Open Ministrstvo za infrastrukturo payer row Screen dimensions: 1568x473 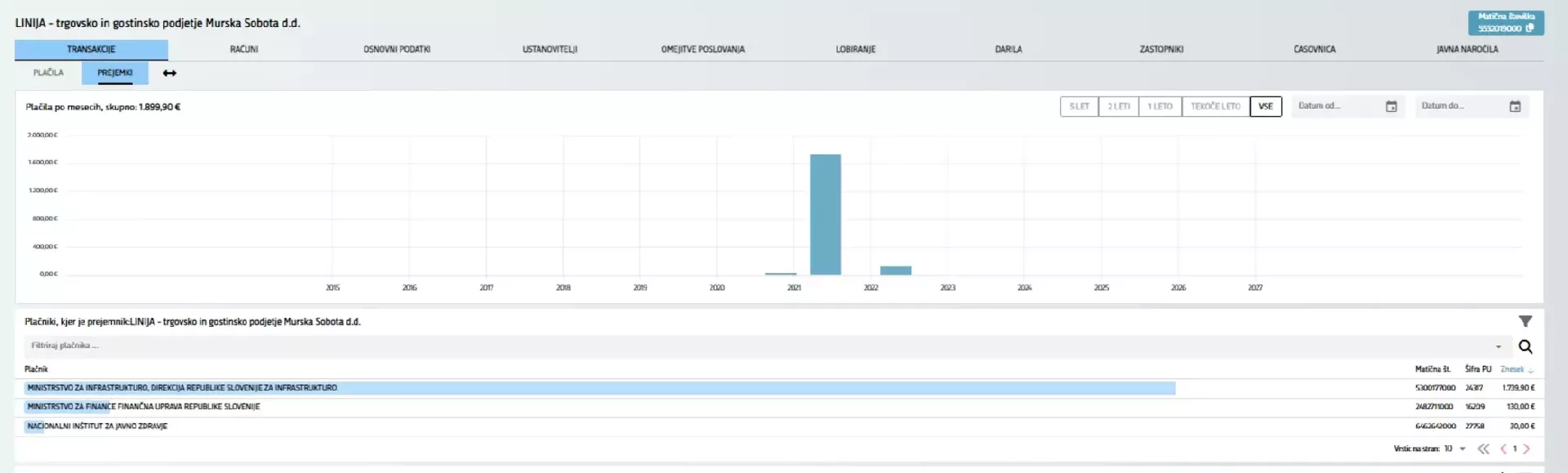coord(182,388)
